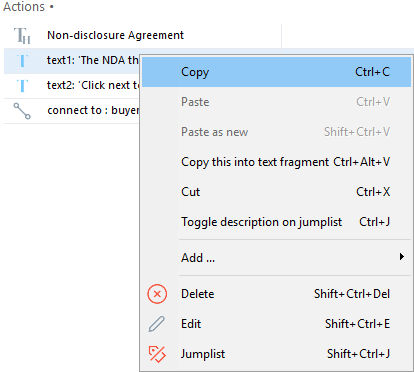Select the connect to : buyer row
This screenshot has width=414, height=372.
pos(71,111)
